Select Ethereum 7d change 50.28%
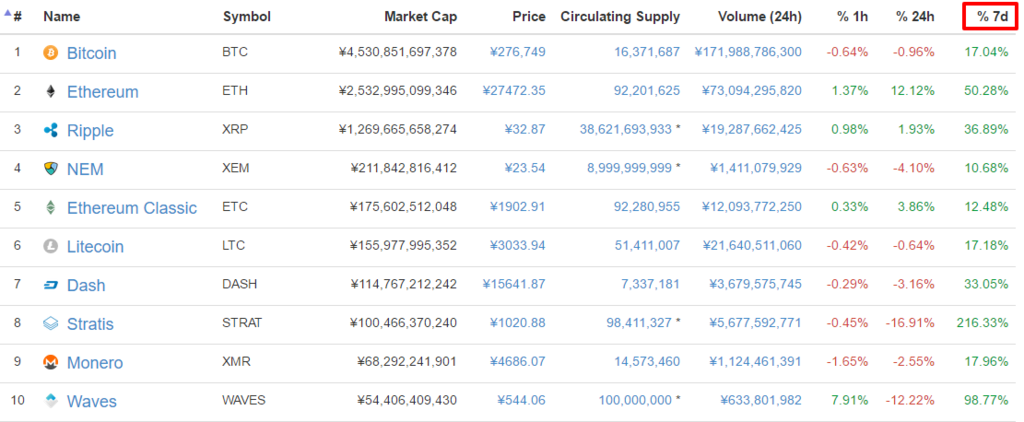 [986, 91]
